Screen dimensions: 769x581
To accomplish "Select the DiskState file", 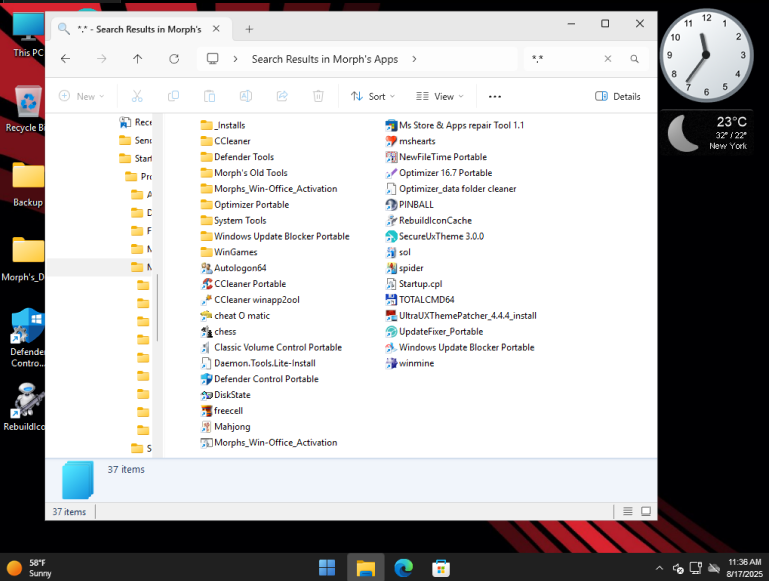I will tap(226, 395).
